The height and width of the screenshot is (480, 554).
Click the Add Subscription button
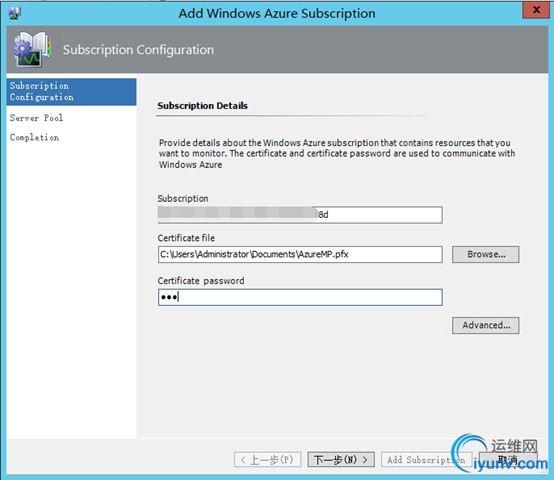(426, 460)
